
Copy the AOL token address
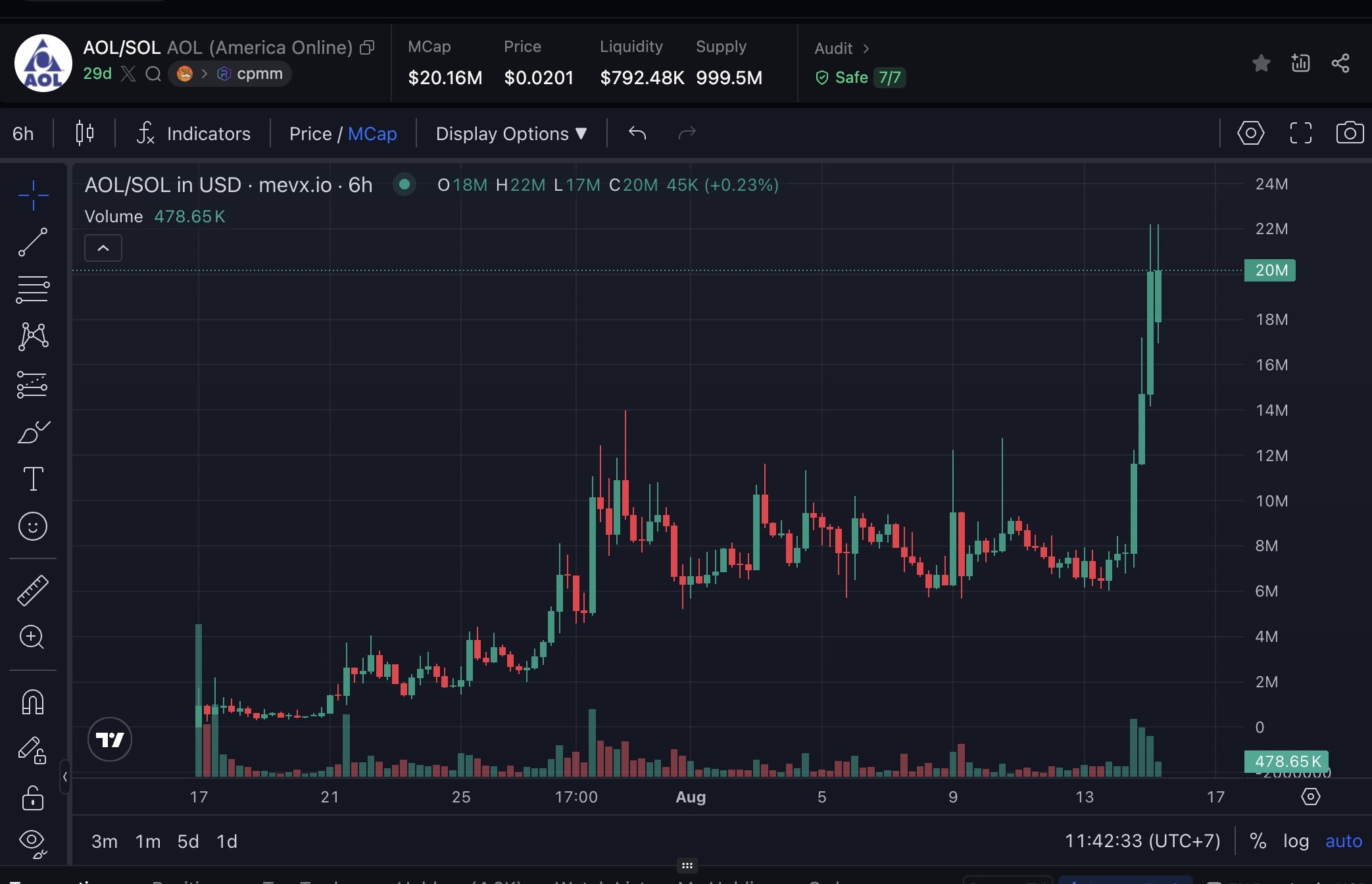[367, 47]
